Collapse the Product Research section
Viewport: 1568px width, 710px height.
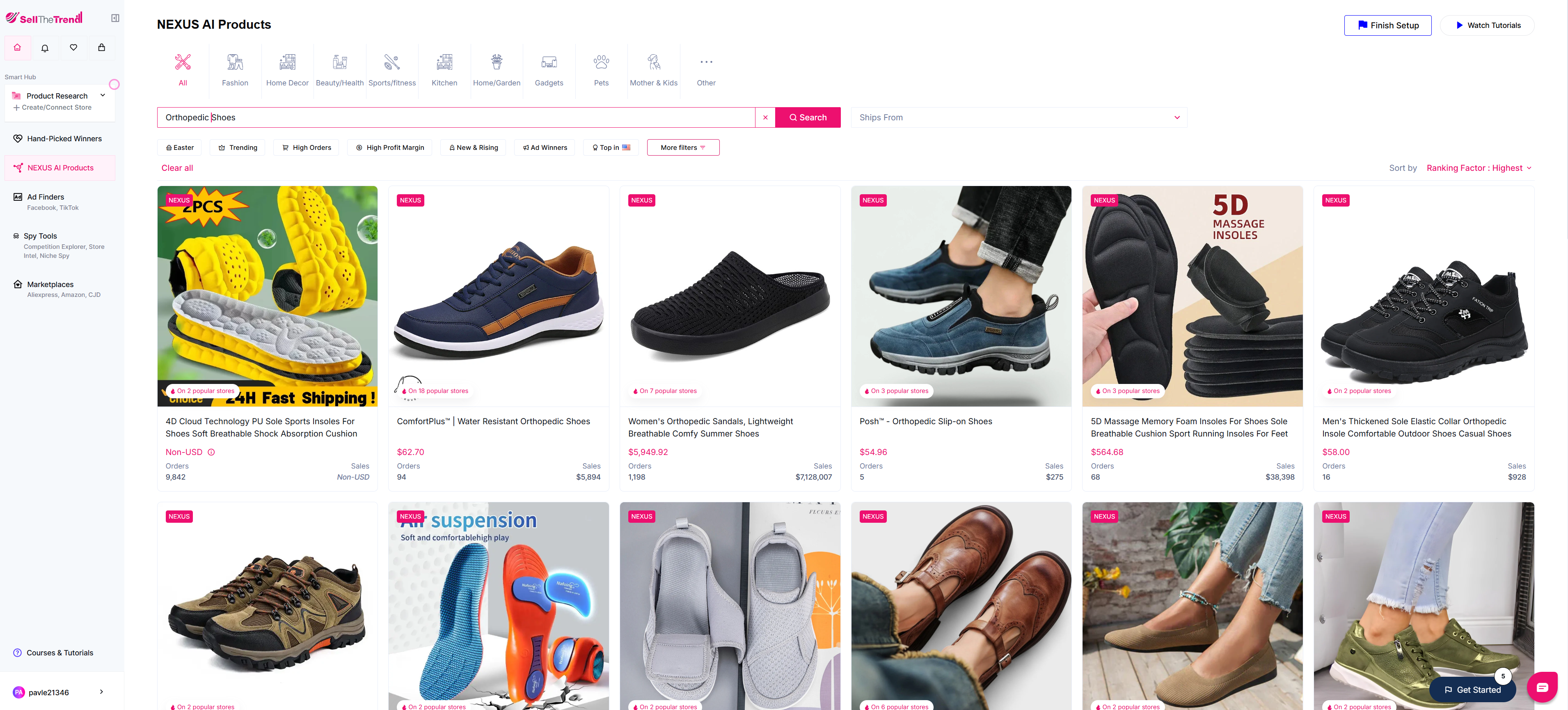click(x=102, y=95)
